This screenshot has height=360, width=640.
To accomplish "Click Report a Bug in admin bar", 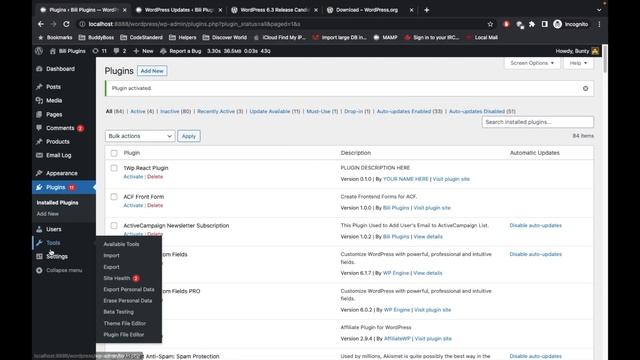I will click(x=181, y=51).
